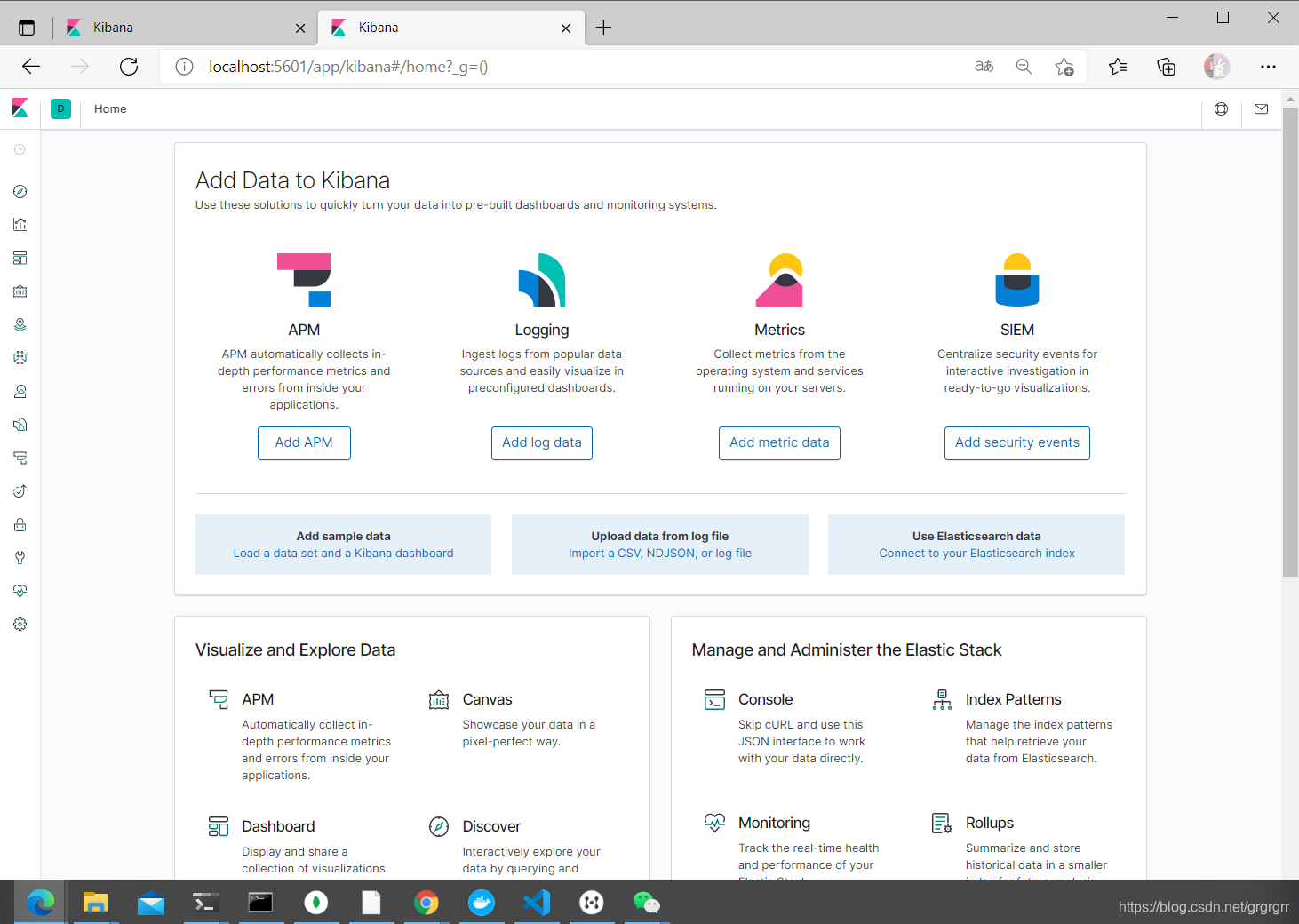Screen dimensions: 1299x924
Task: Launch Maps from the sidebar
Action: tap(20, 325)
